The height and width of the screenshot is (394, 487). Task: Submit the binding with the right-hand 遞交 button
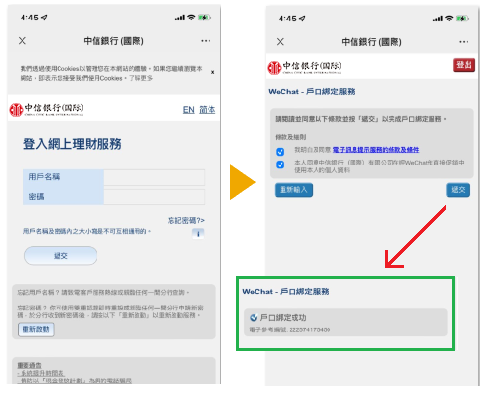[458, 190]
